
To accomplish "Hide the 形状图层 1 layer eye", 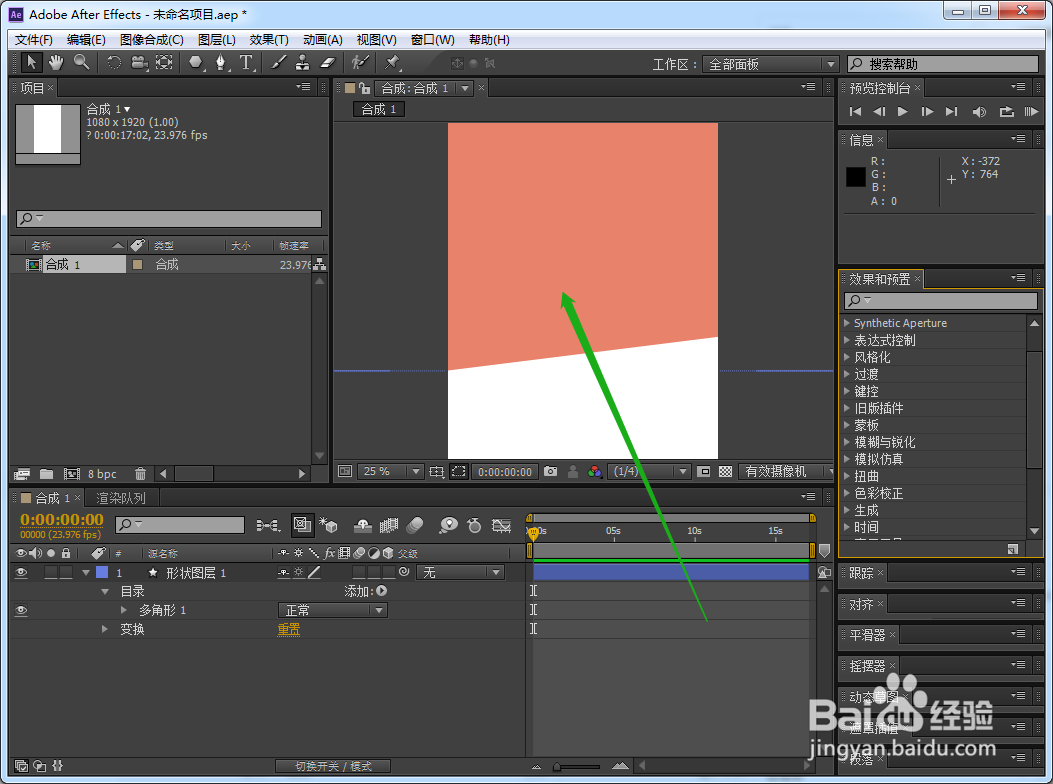I will coord(21,572).
